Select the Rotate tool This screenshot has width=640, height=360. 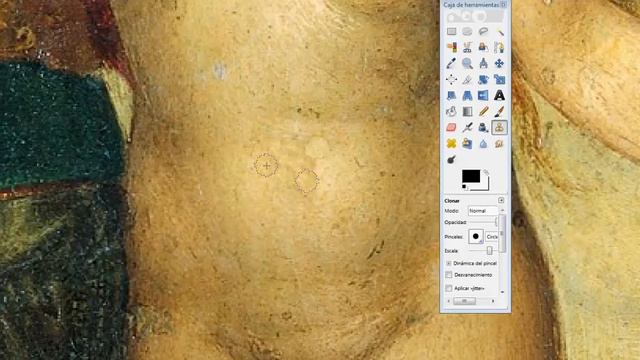(x=483, y=80)
